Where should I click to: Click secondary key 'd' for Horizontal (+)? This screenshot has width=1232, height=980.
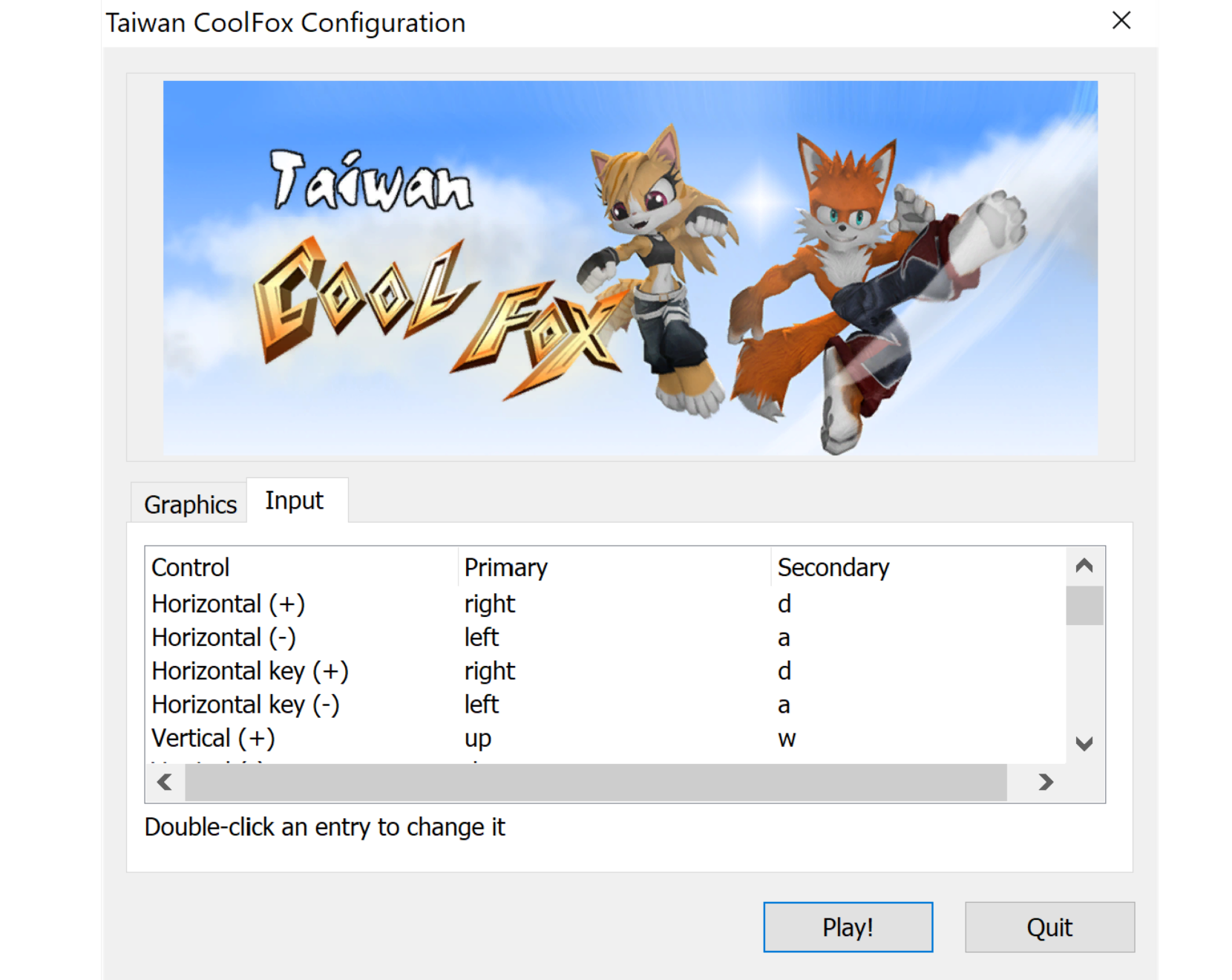coord(784,604)
